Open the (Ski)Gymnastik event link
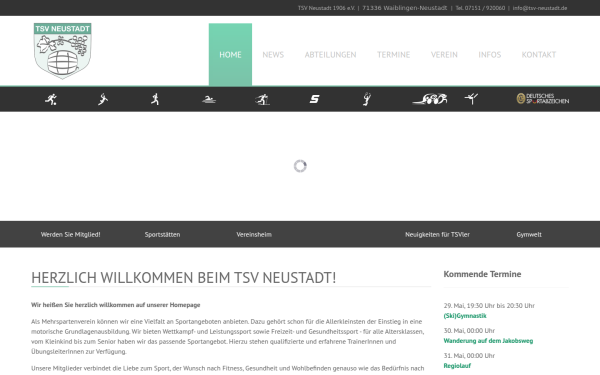600x375 pixels. pos(465,316)
